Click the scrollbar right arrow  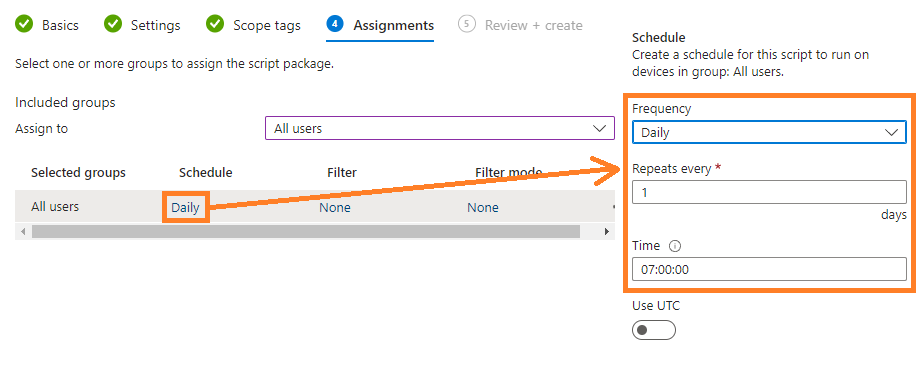click(x=606, y=231)
